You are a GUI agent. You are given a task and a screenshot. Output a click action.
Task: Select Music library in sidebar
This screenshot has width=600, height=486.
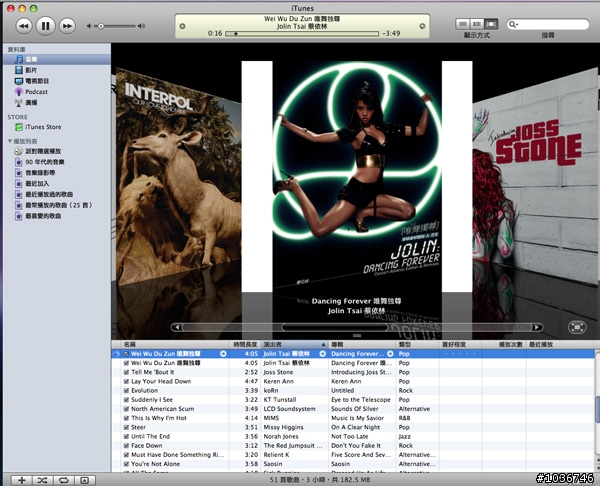click(57, 59)
